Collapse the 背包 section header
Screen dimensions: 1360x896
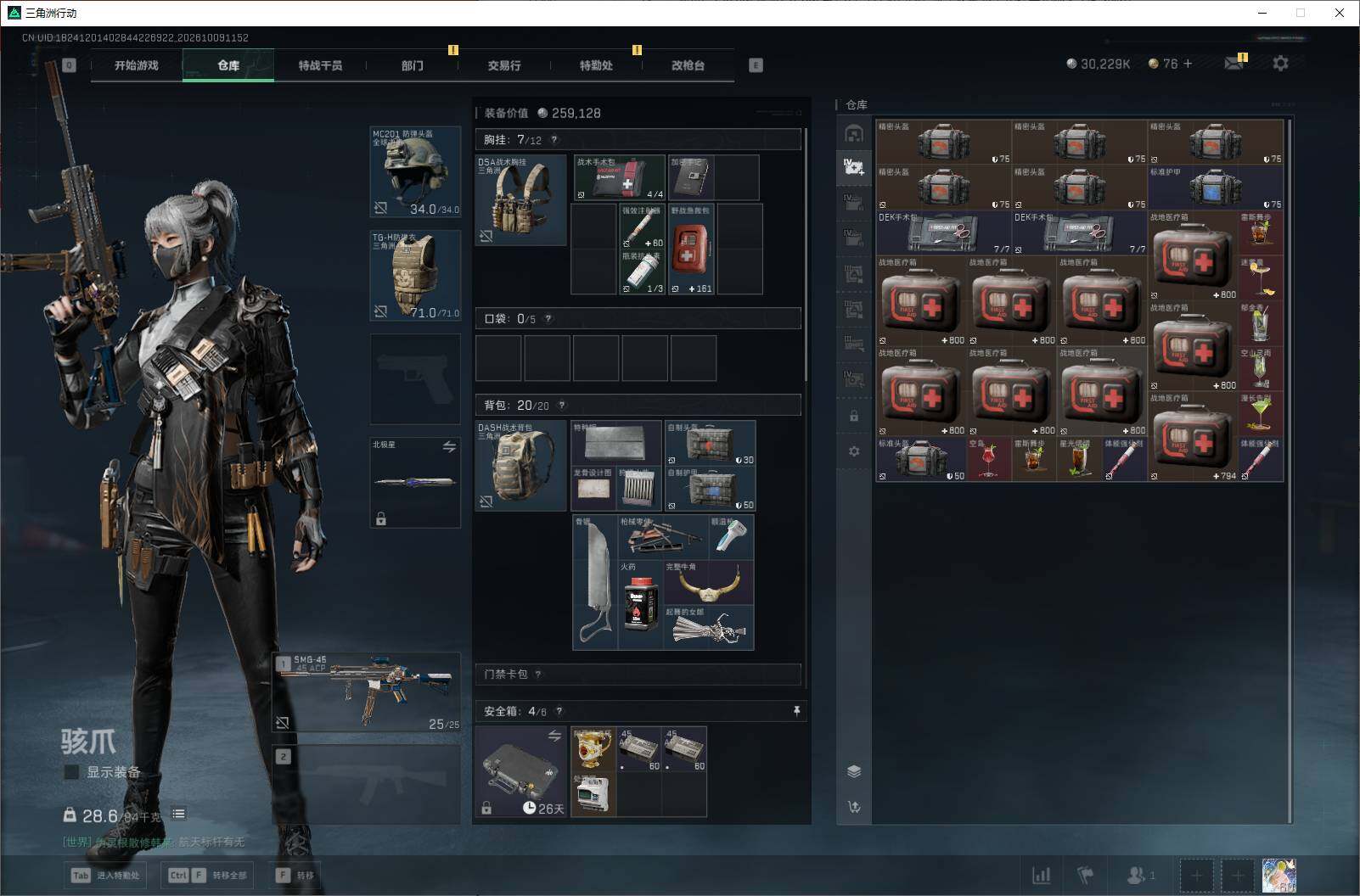coord(638,405)
